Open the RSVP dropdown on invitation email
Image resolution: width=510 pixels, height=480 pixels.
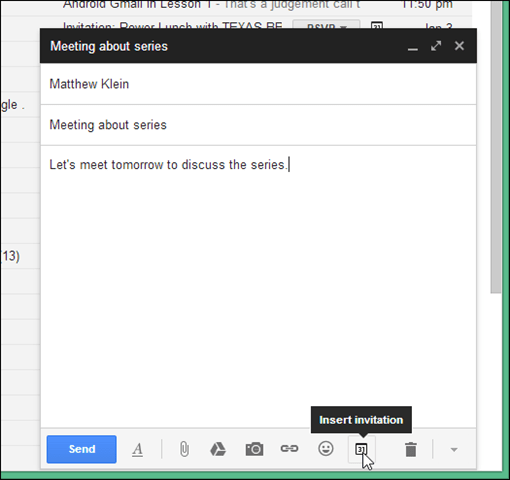326,25
